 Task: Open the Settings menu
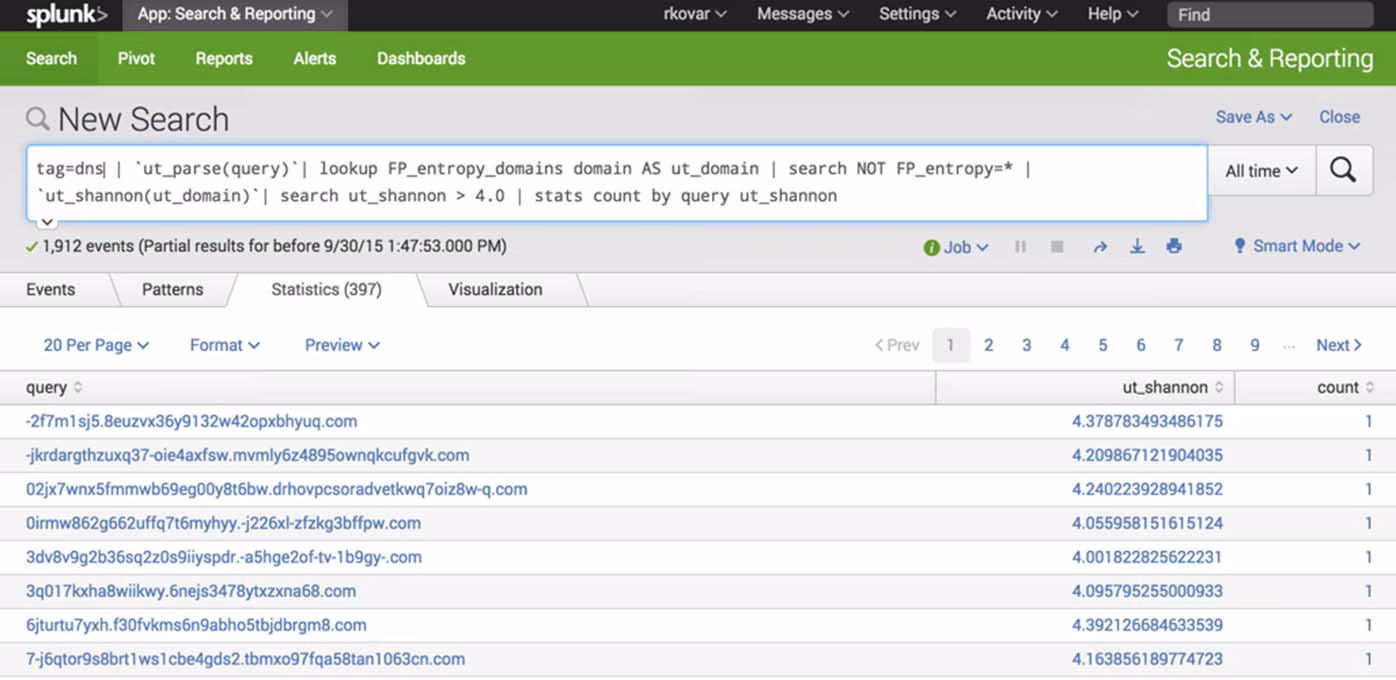916,14
